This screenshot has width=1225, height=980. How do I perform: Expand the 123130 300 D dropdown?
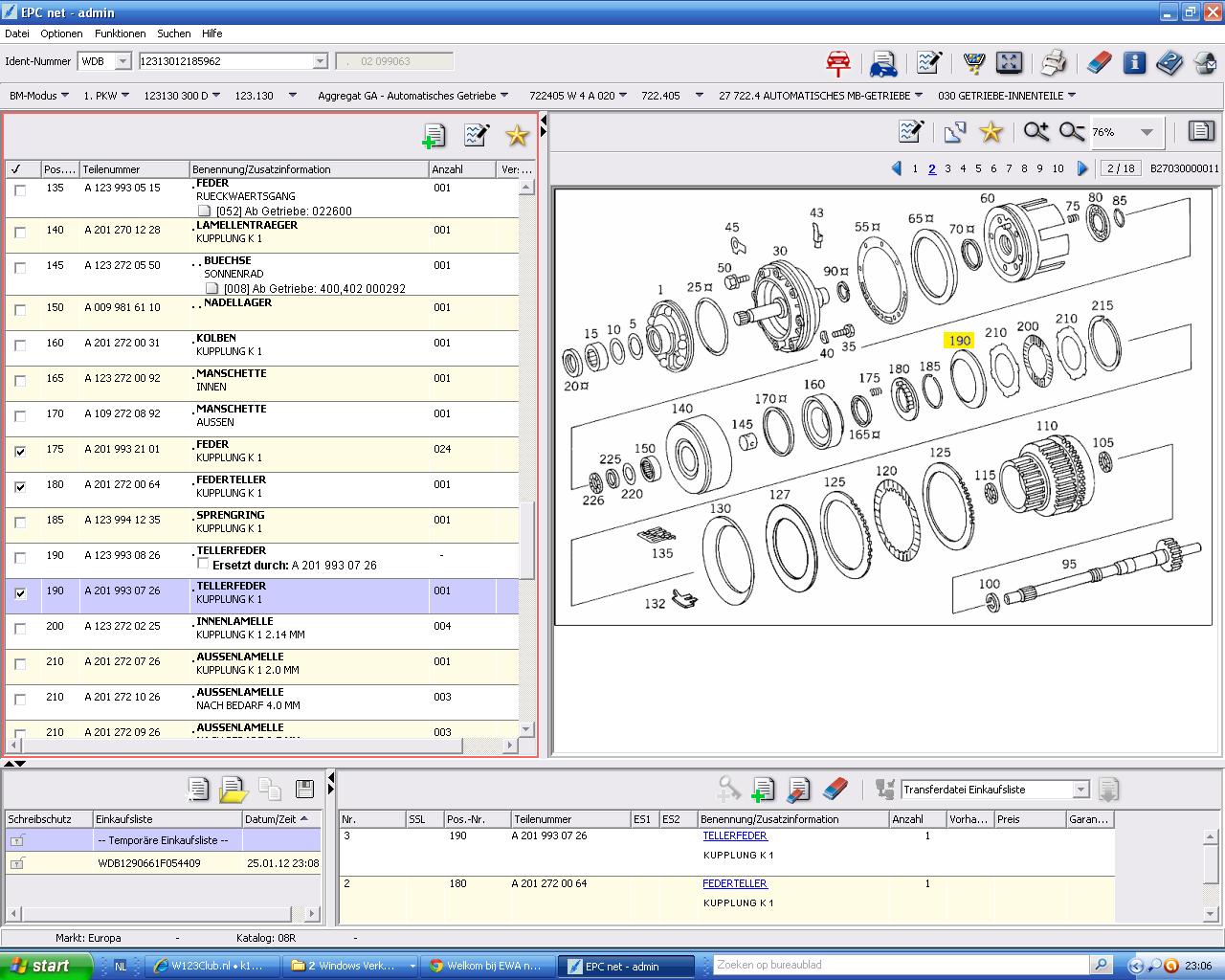215,96
